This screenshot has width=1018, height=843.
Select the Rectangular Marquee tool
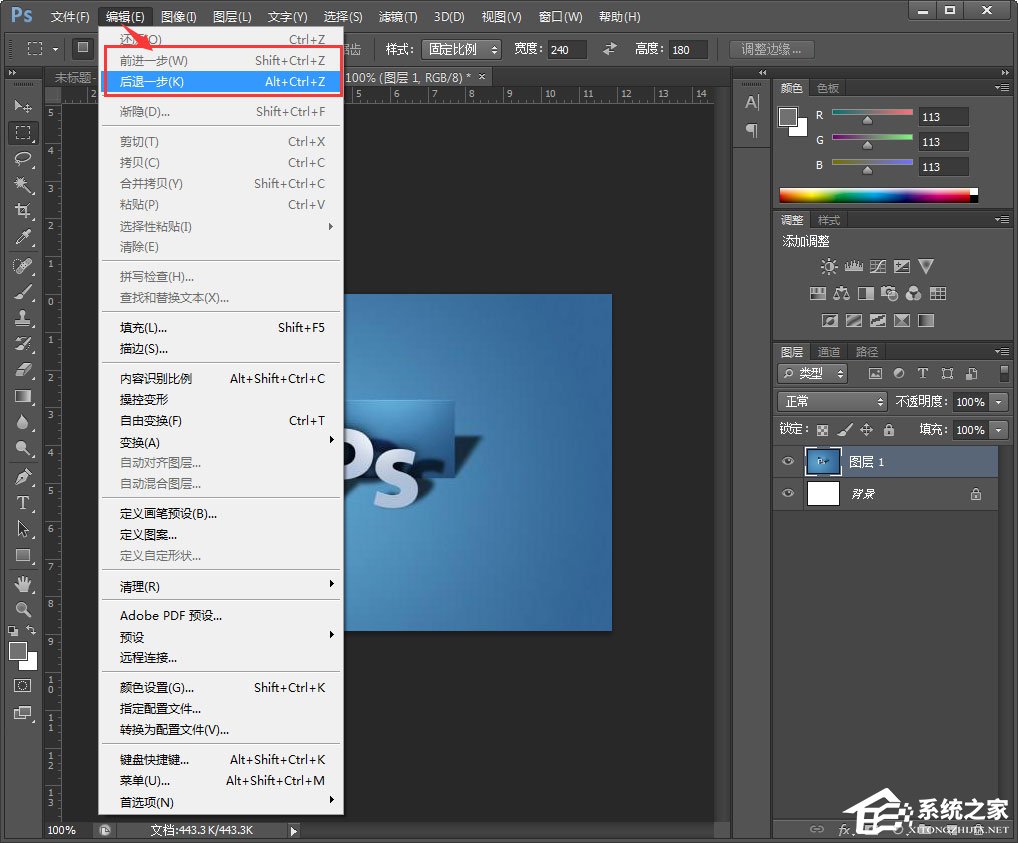click(23, 133)
